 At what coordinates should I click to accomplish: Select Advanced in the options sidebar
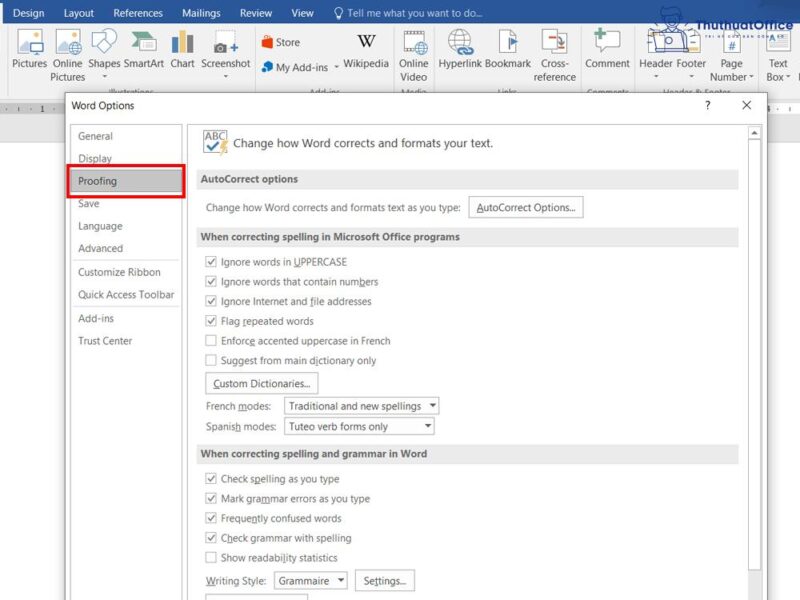[101, 248]
